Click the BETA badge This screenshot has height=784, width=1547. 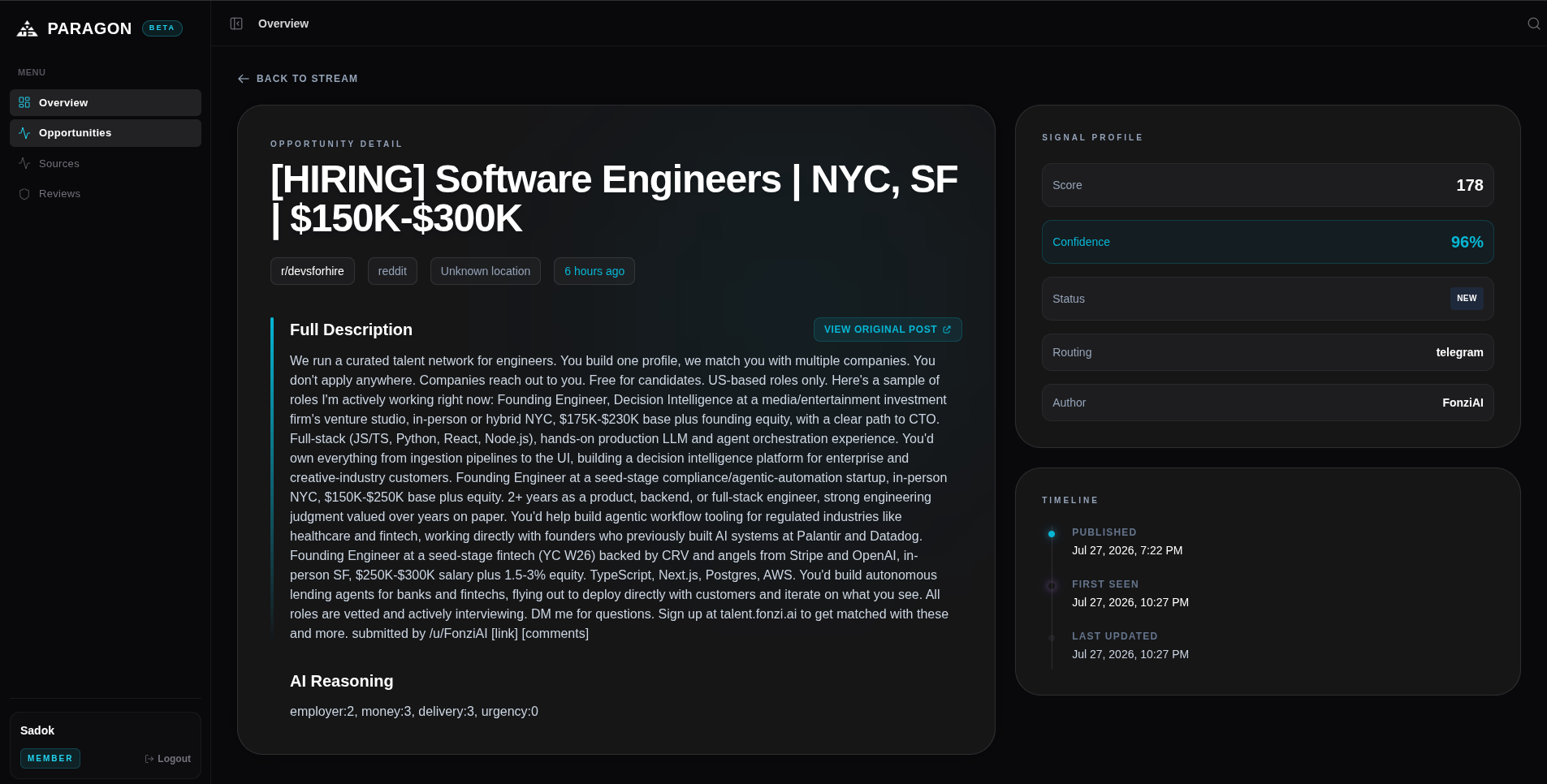click(162, 28)
